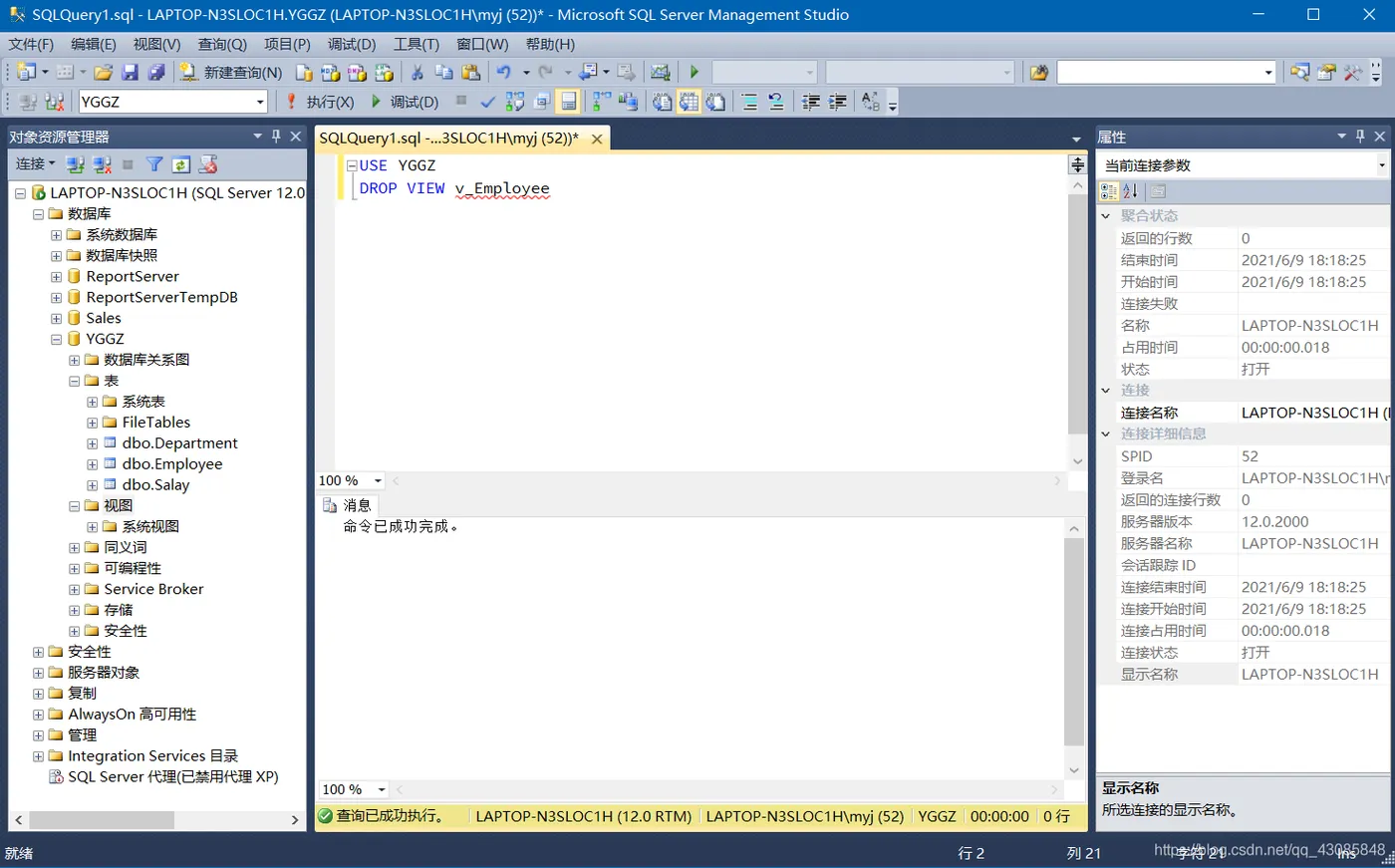
Task: Click the Save All icon
Action: point(156,73)
